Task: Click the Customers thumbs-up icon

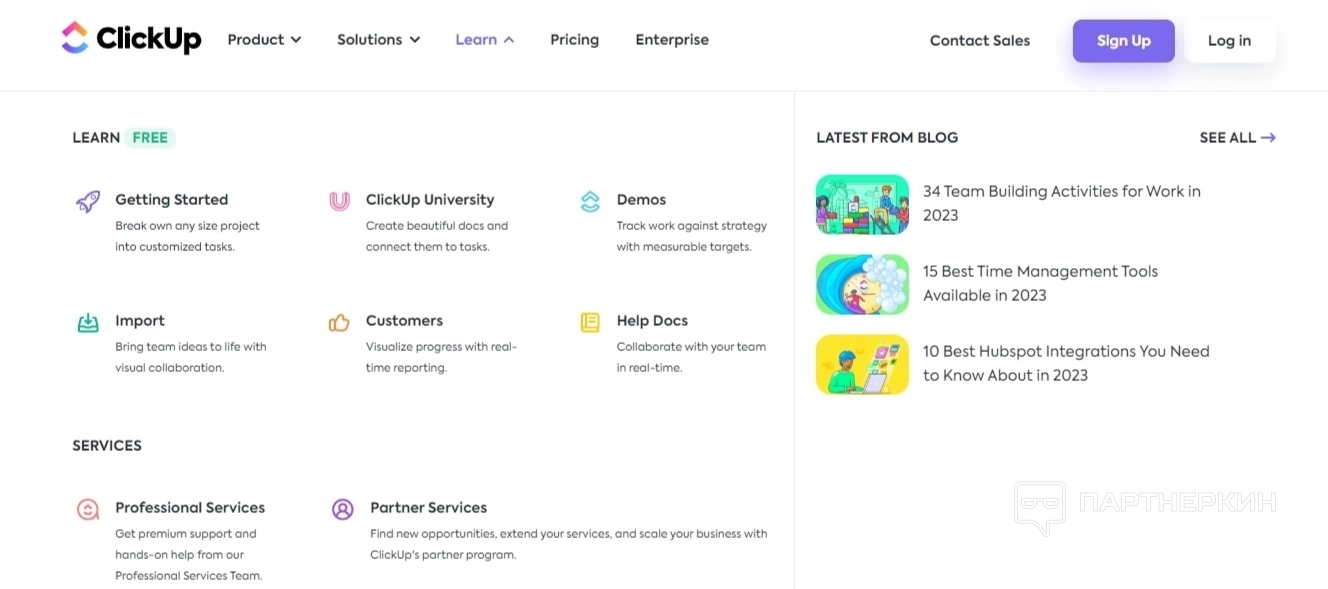Action: tap(339, 322)
